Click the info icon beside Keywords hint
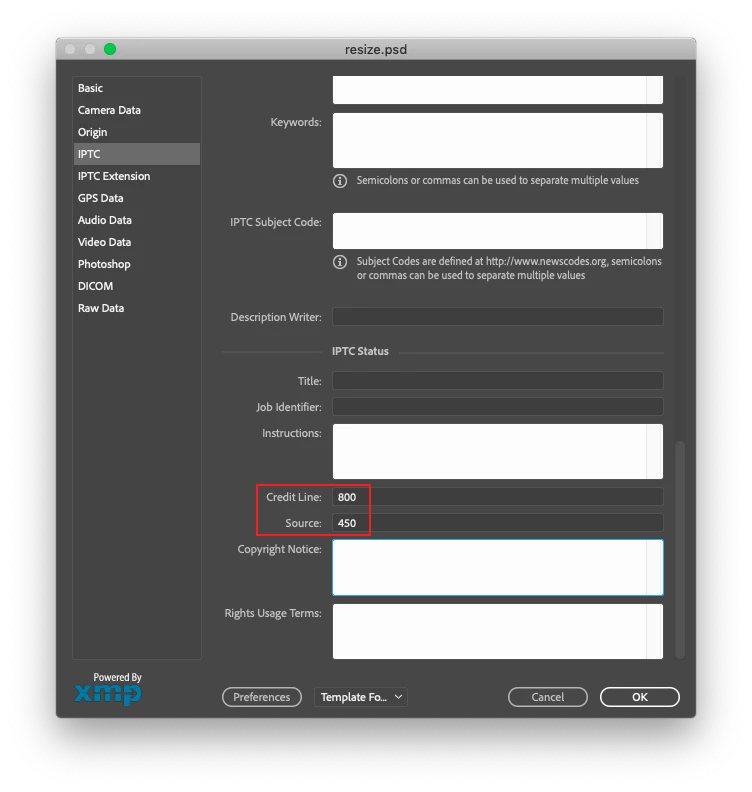Screen dimensions: 752x792 340,181
